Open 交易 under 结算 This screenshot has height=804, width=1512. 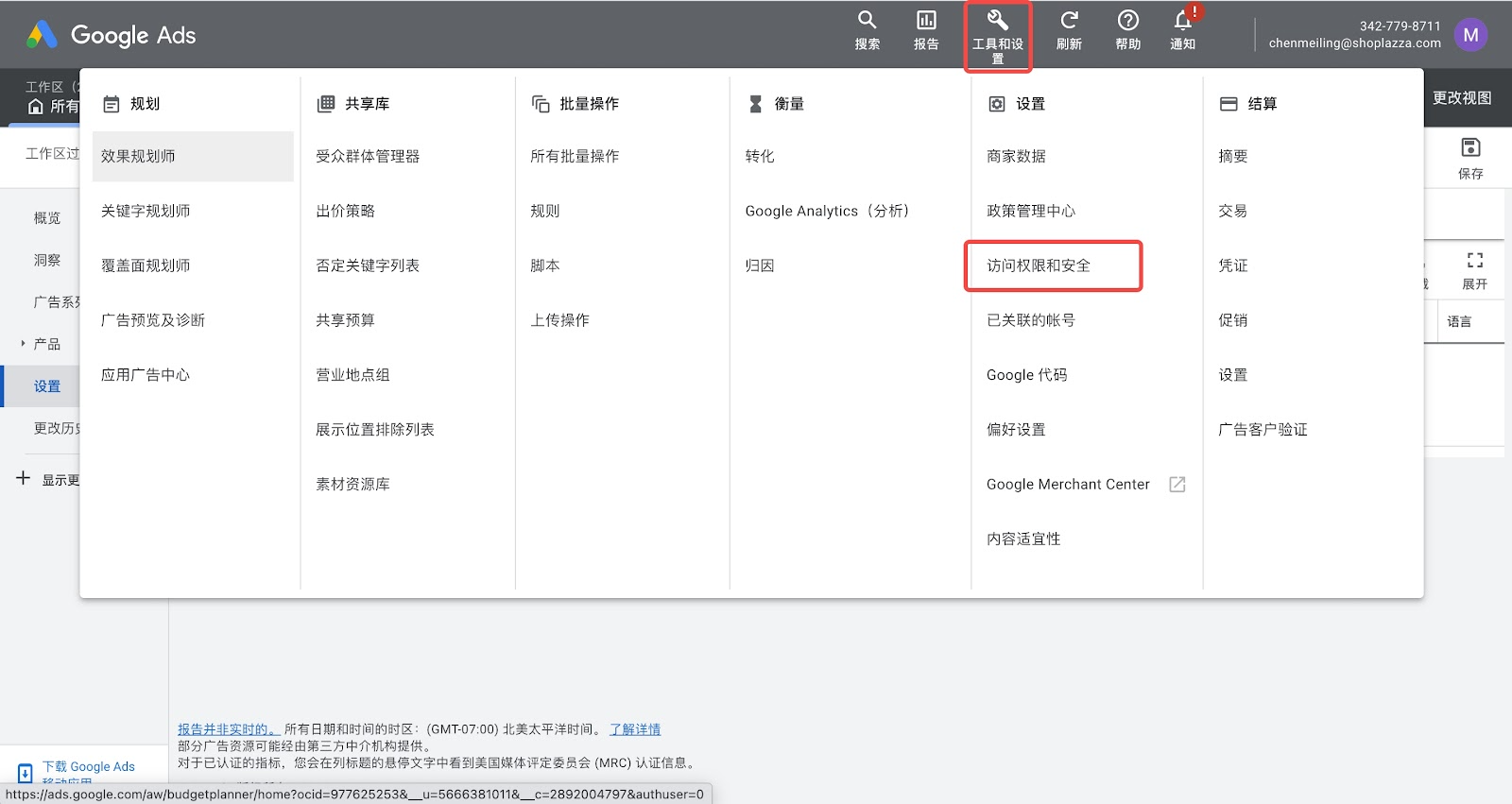[1233, 211]
